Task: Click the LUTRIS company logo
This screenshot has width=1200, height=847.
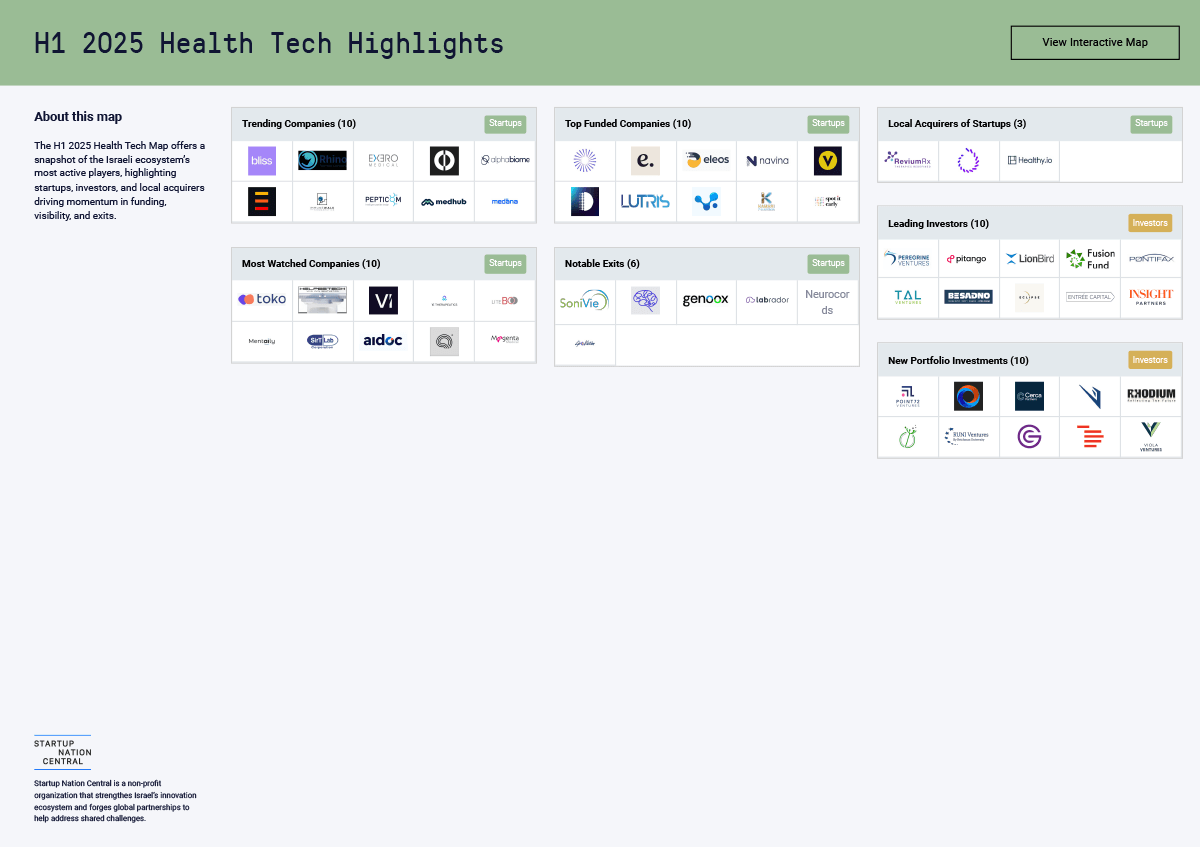Action: [x=645, y=201]
